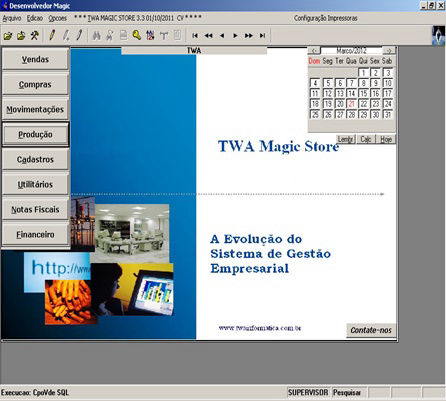Click the sort arrows toolbar icon
The height and width of the screenshot is (401, 446).
[150, 35]
